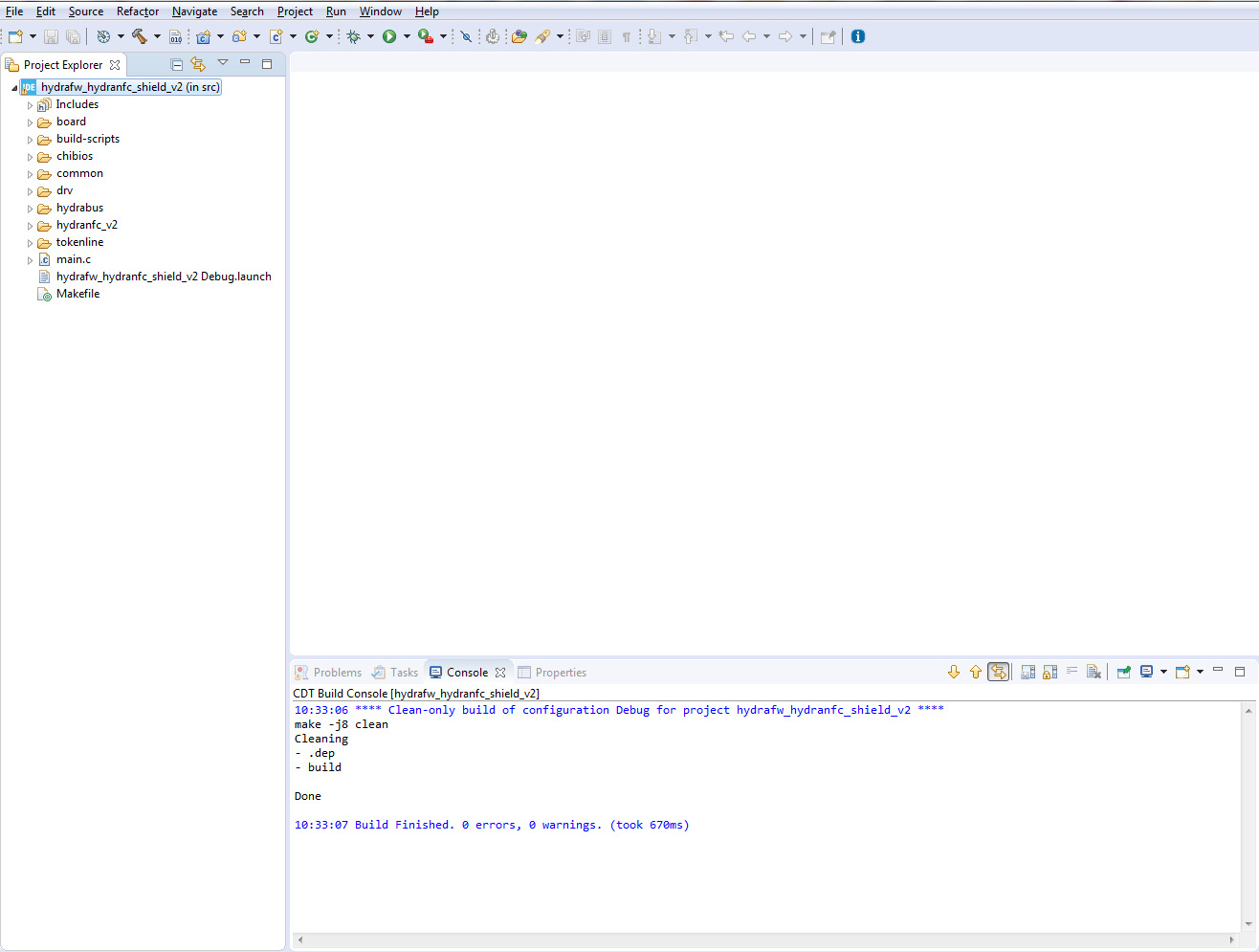Enable Link with Editor in Project Explorer
The image size is (1259, 952).
[198, 63]
